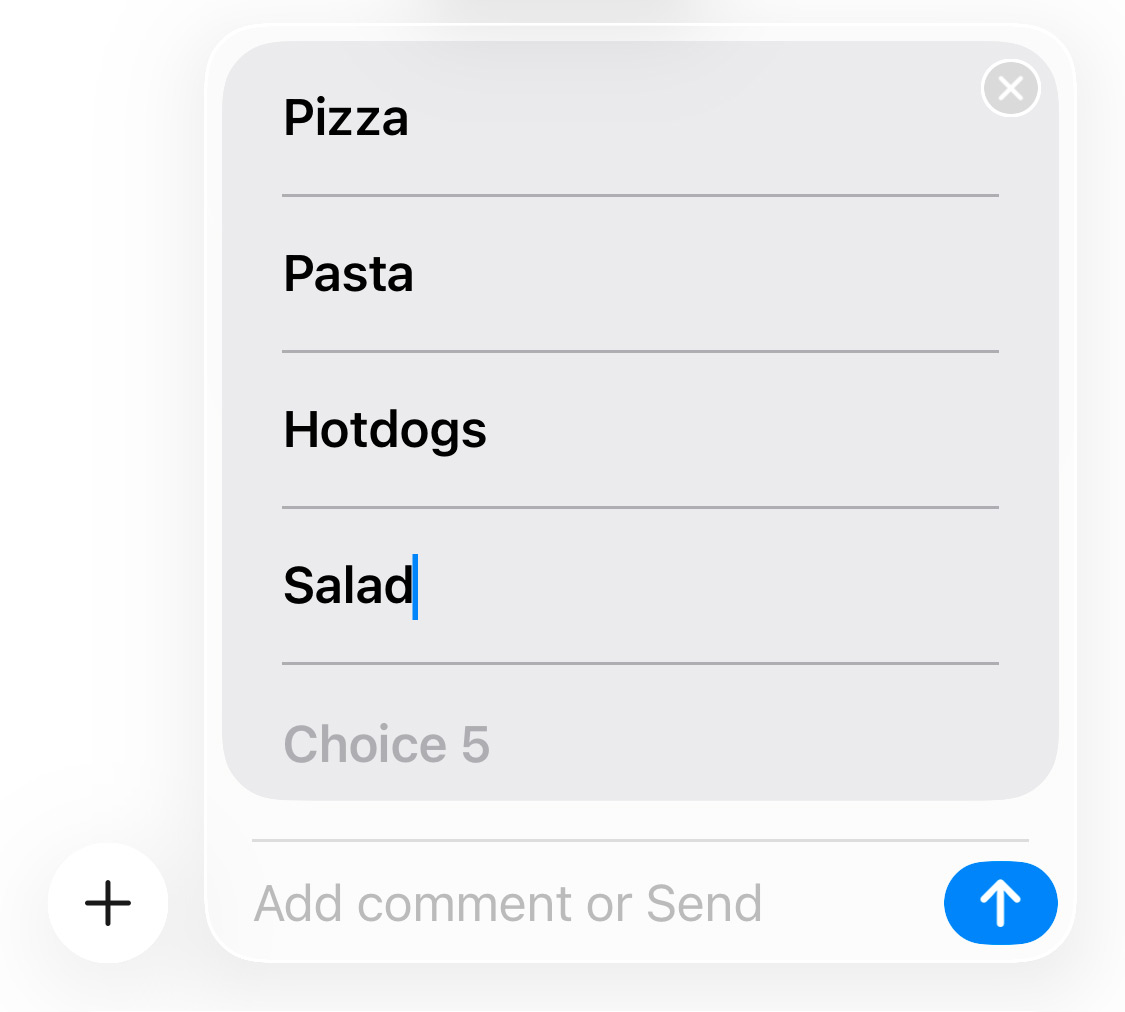Click into the Salad choice field
This screenshot has width=1125, height=1012.
point(640,586)
